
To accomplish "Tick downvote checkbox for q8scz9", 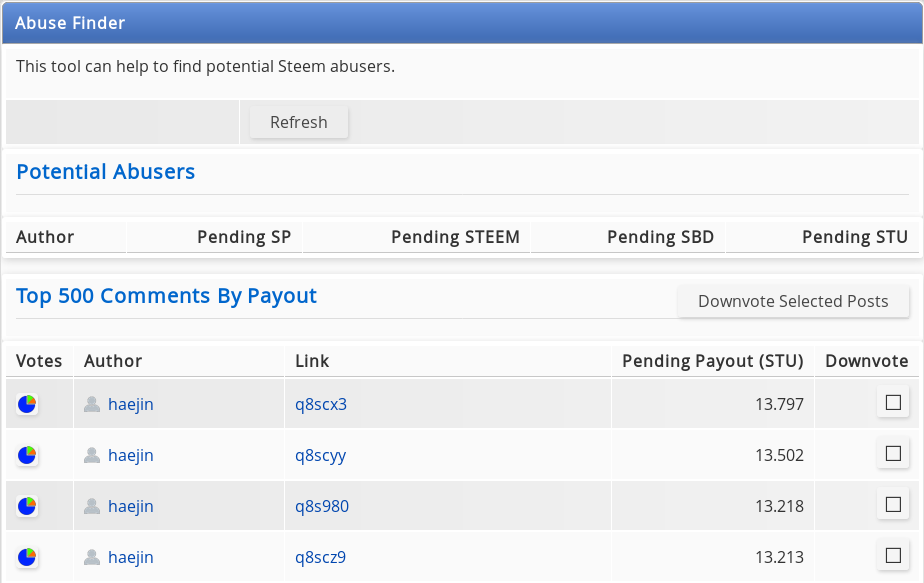I will tap(893, 555).
